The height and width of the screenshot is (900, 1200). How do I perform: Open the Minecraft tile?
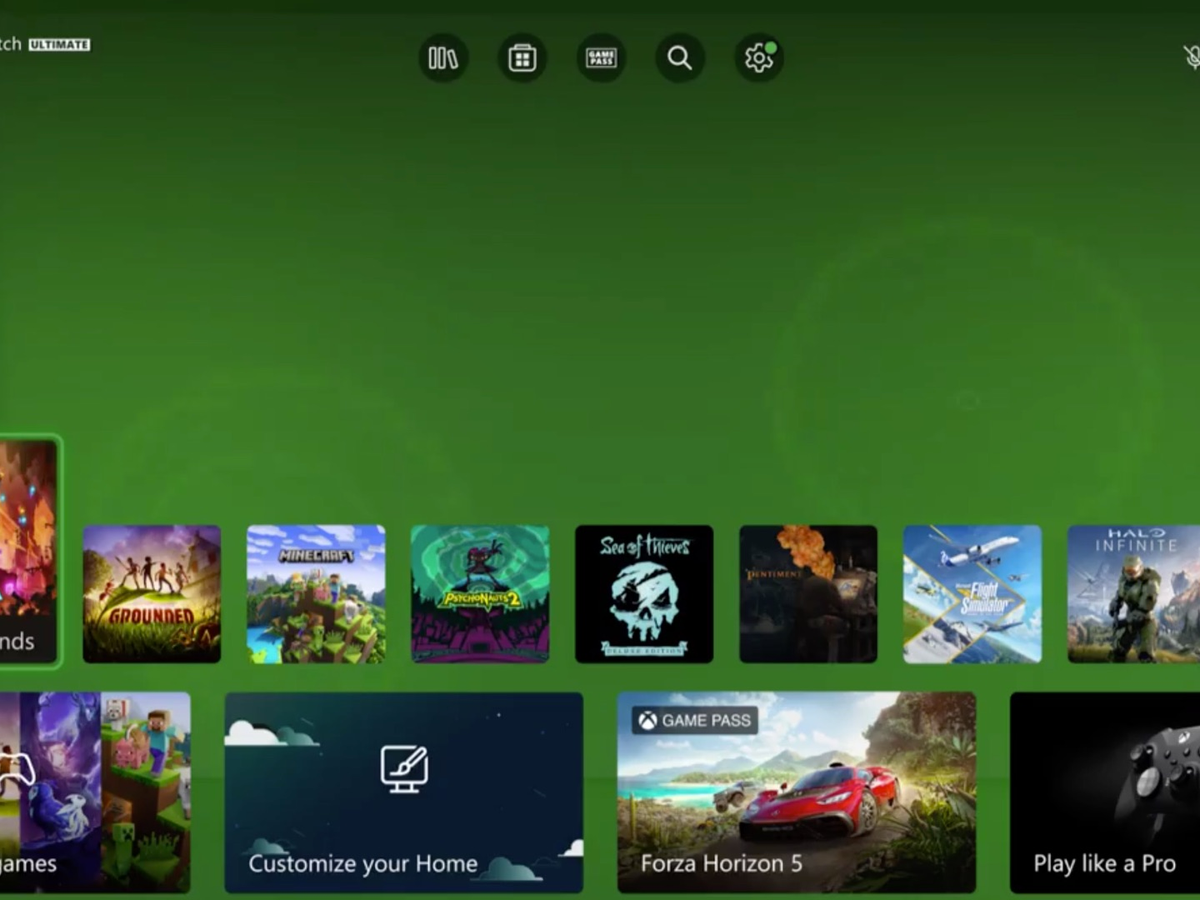[316, 594]
